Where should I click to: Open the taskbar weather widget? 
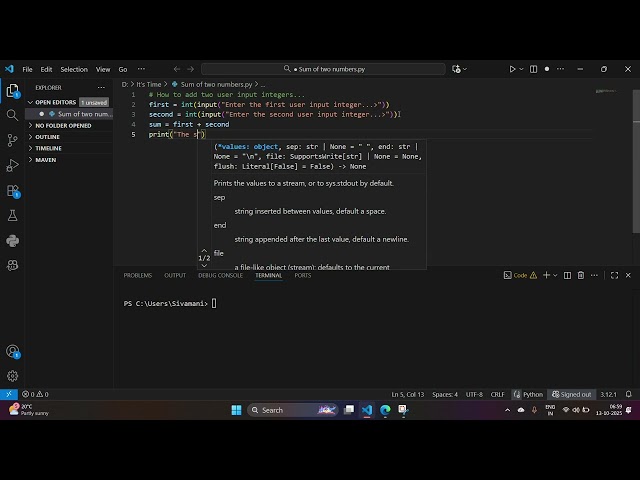point(29,410)
